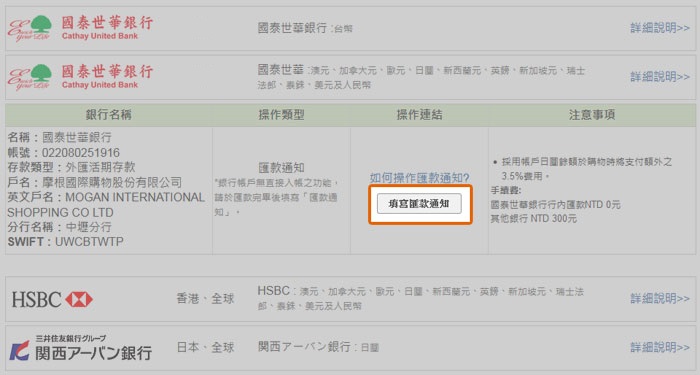The image size is (700, 375).
Task: Click the Cathay United Bank logo in the foreign currency row
Action: 80,77
